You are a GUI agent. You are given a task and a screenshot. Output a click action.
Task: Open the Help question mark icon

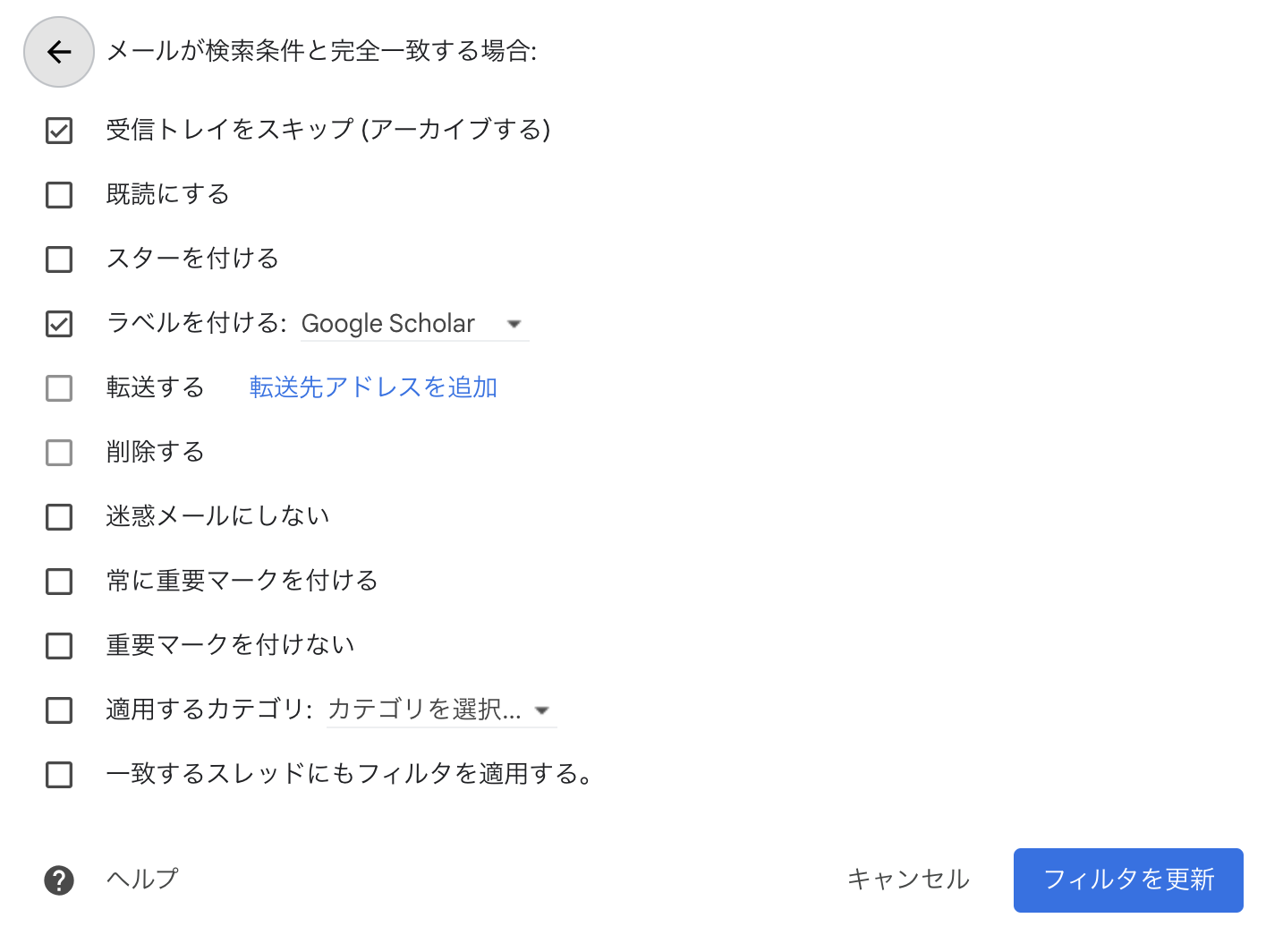pos(58,880)
